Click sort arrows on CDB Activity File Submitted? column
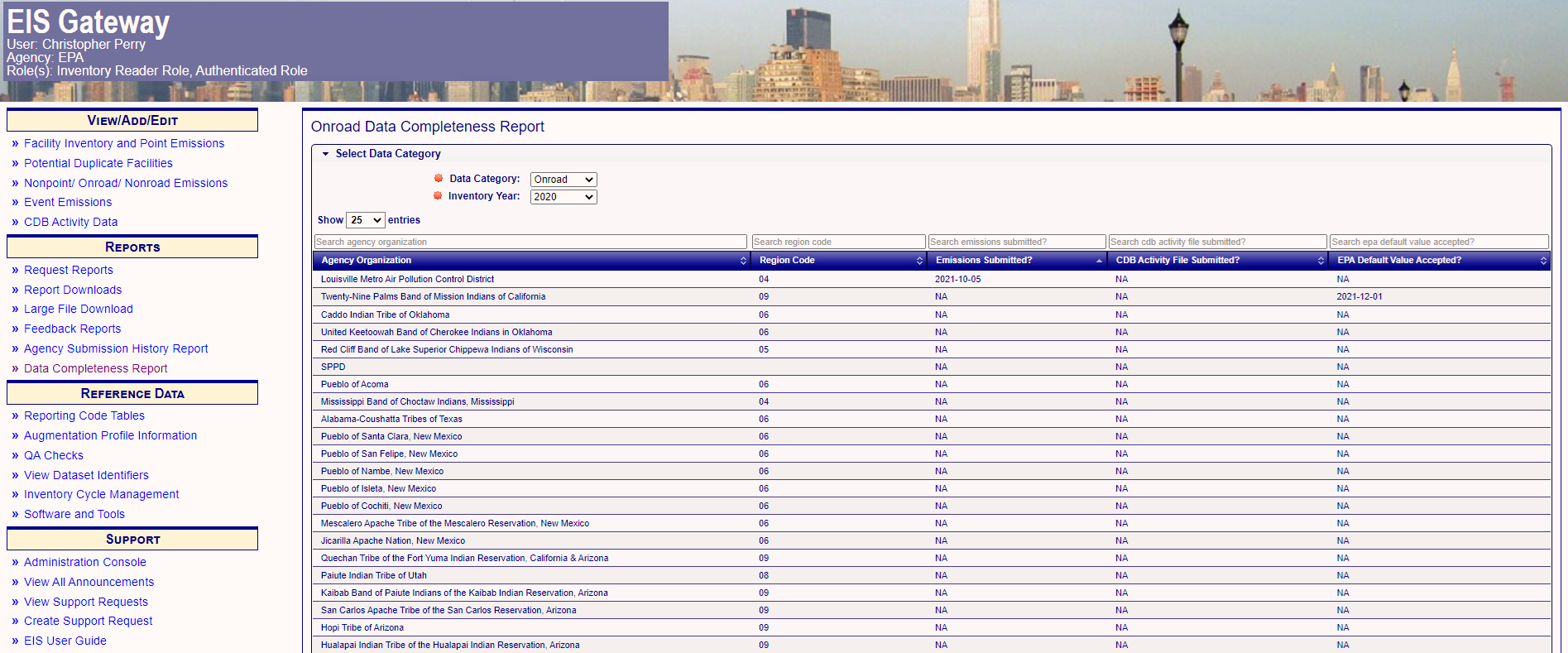The height and width of the screenshot is (653, 1568). tap(1321, 261)
